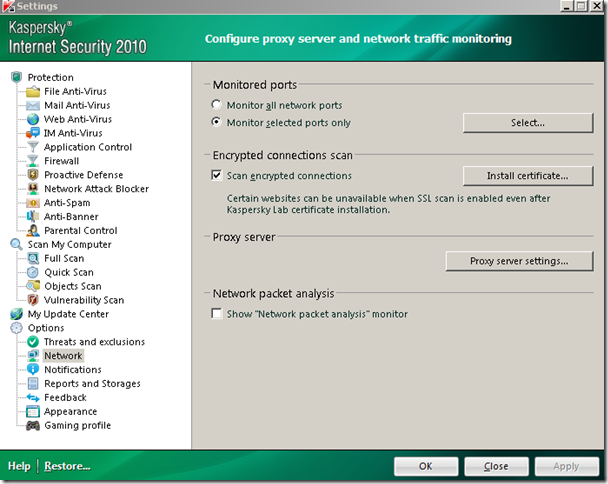
Task: Click the Quick Scan icon
Action: [x=33, y=272]
